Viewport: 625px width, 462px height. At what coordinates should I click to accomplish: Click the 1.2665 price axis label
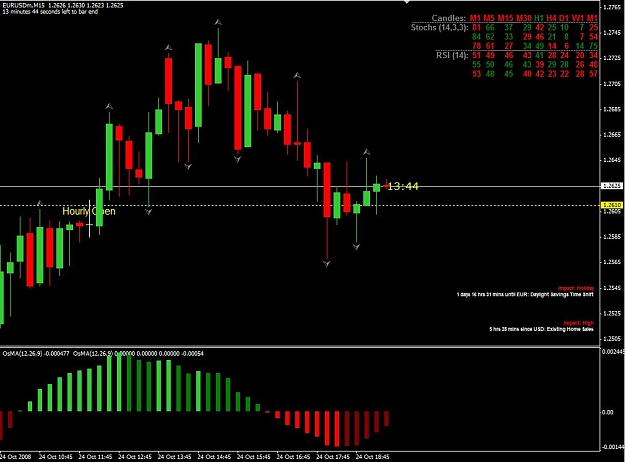click(x=612, y=135)
